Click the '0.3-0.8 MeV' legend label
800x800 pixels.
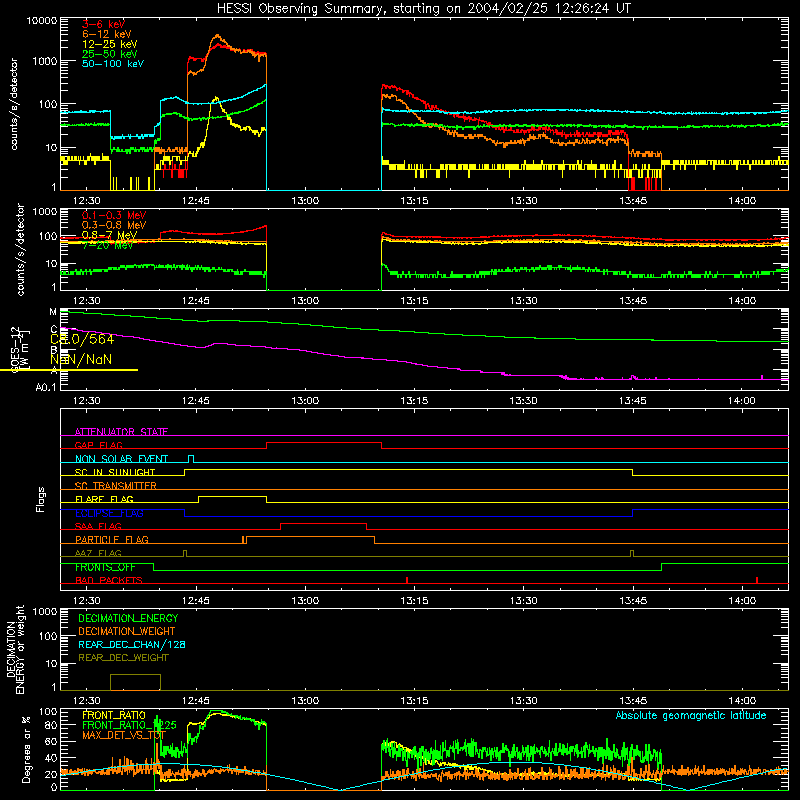click(114, 226)
